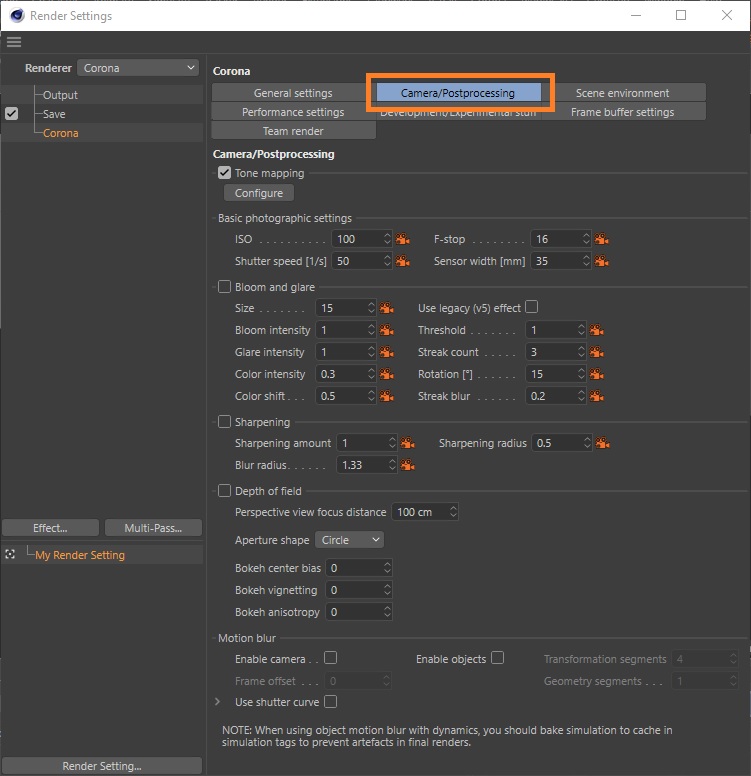The width and height of the screenshot is (751, 776).
Task: Click the camera override icon beside ISO
Action: point(402,239)
